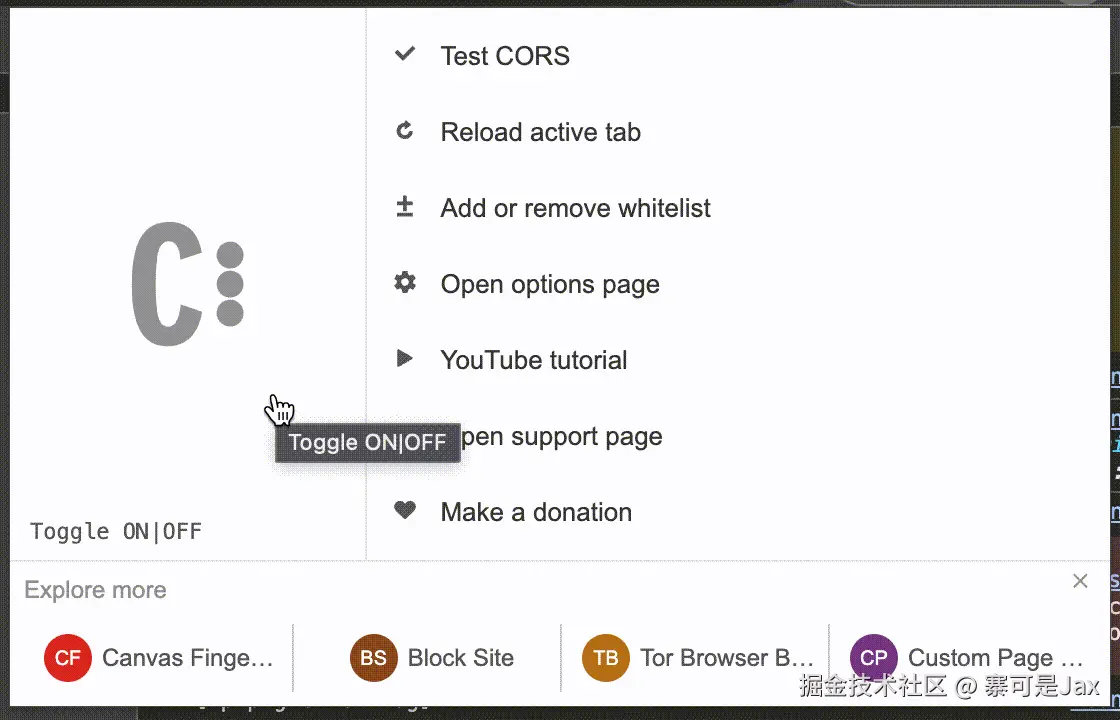Viewport: 1120px width, 720px height.
Task: Click the play triangle icon for tutorial
Action: [x=405, y=358]
